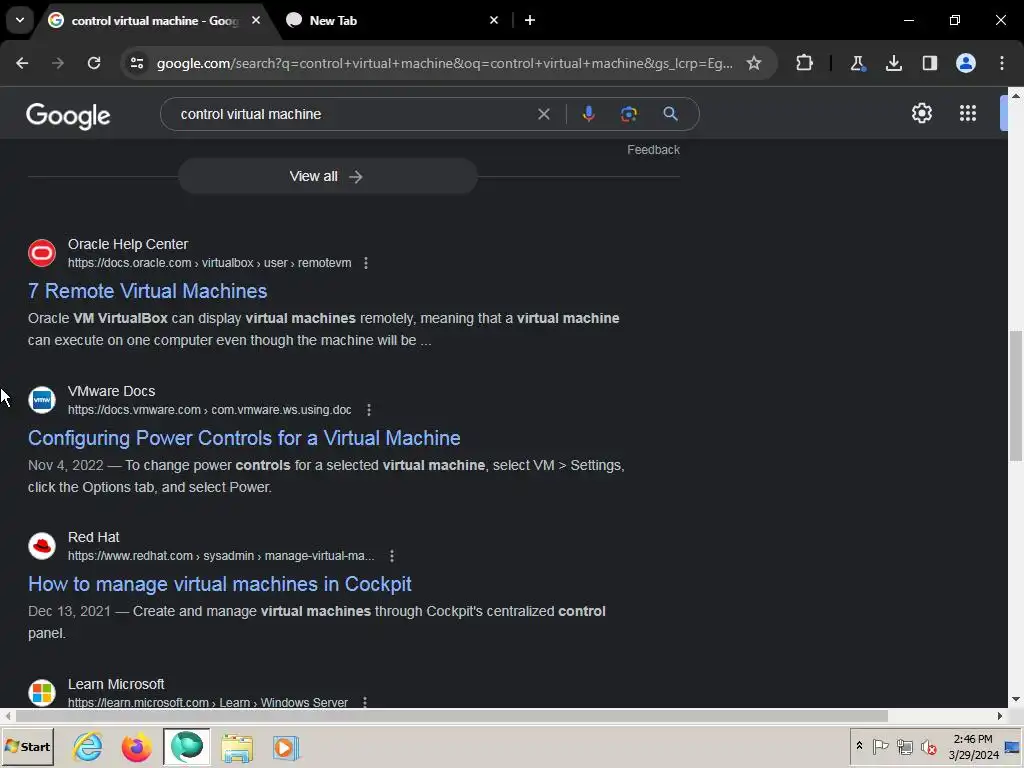Switch to the control virtual machine tab
Viewport: 1024px width, 768px height.
[x=155, y=21]
